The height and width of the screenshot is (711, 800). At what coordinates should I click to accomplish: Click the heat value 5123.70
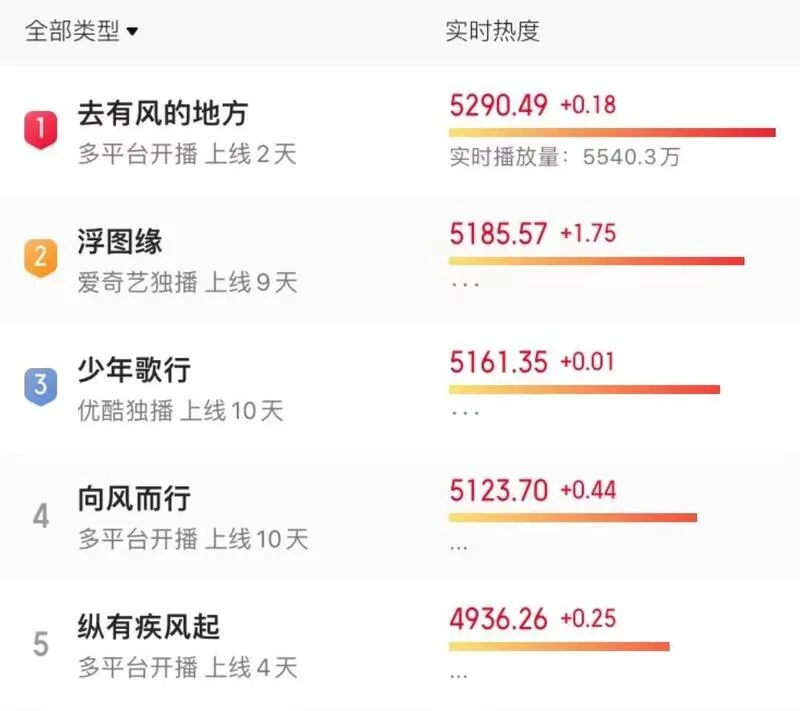[x=498, y=491]
